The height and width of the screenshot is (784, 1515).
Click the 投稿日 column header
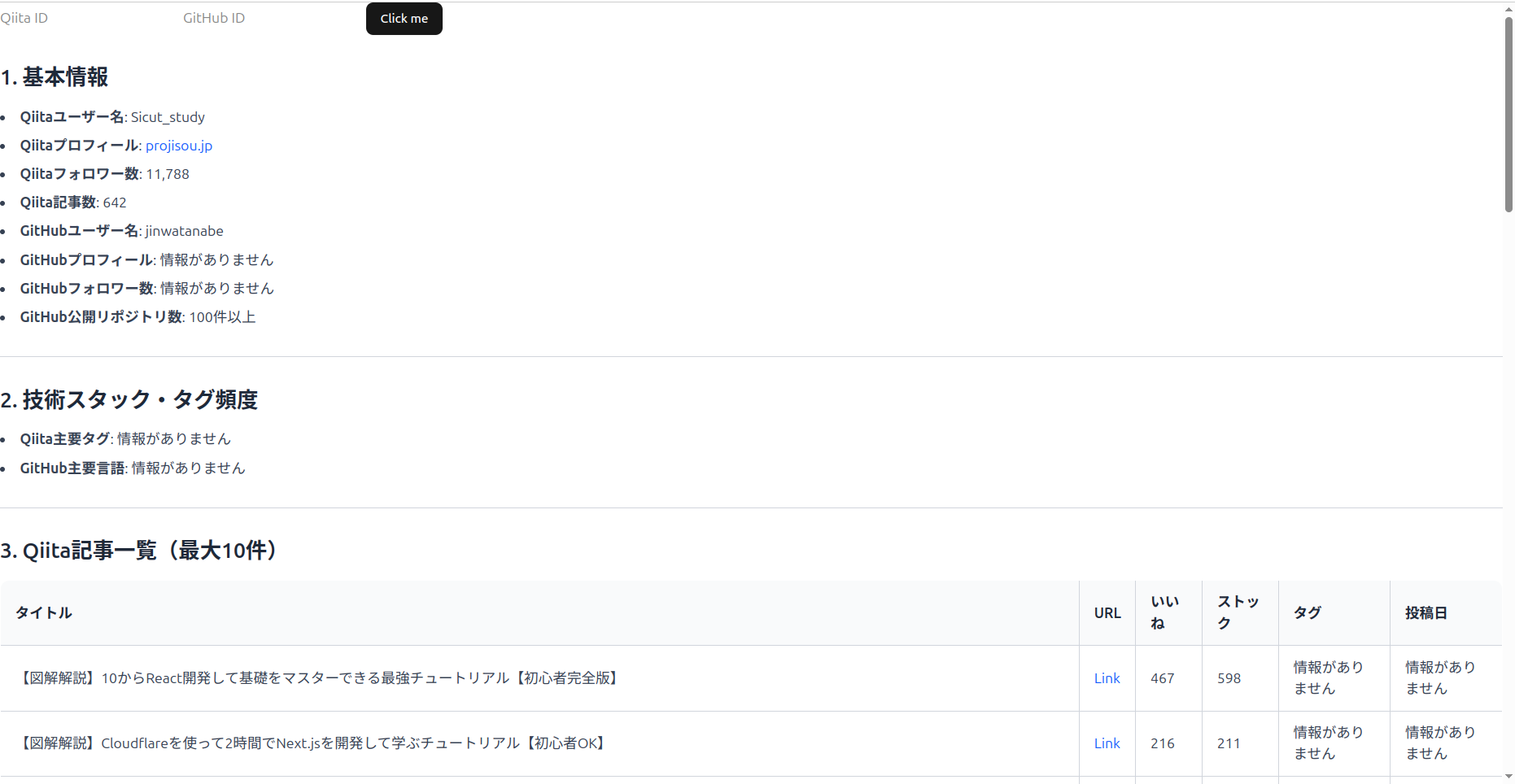1425,612
